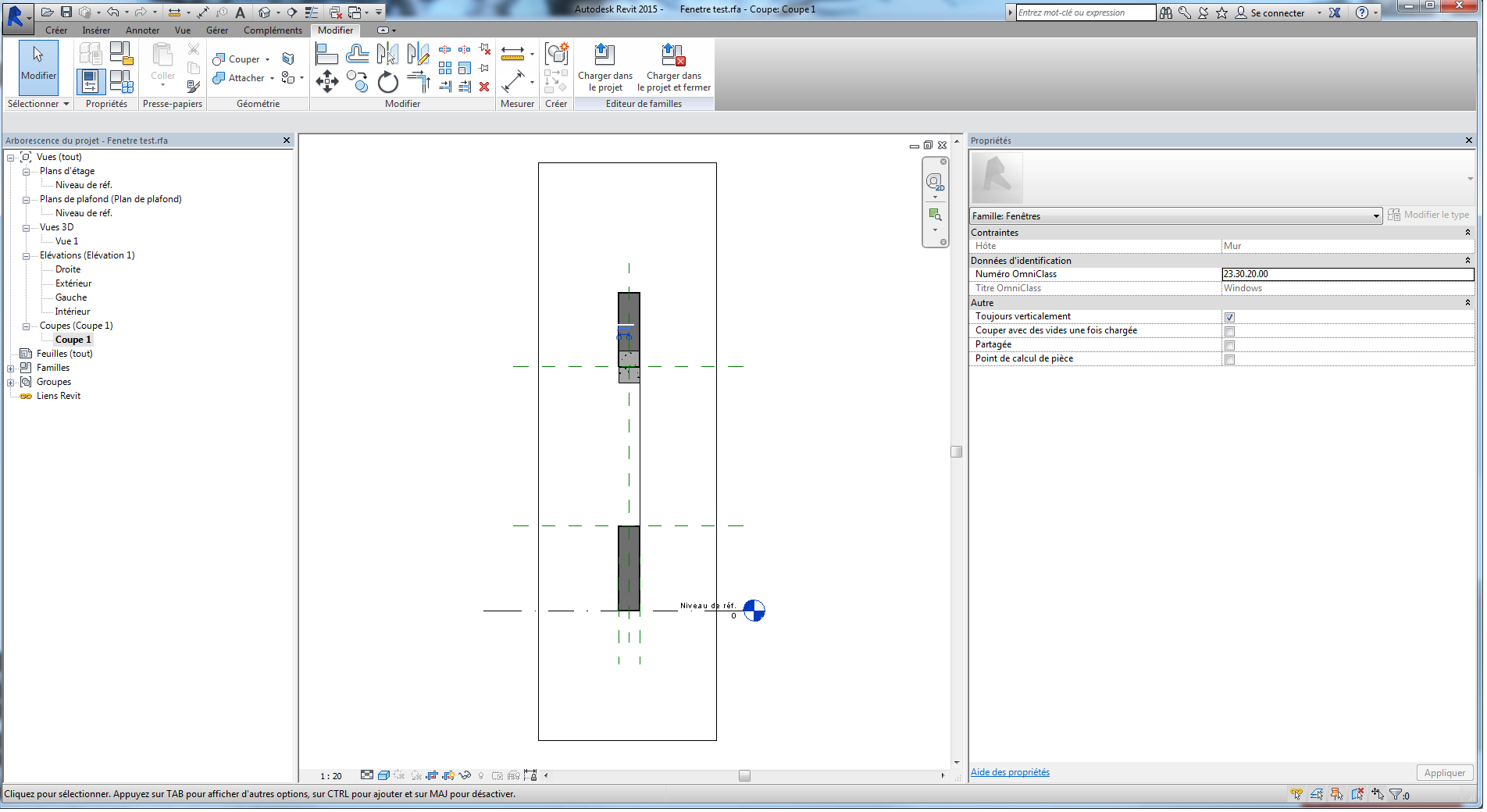Check Point de calcul de pièce

[x=1229, y=359]
